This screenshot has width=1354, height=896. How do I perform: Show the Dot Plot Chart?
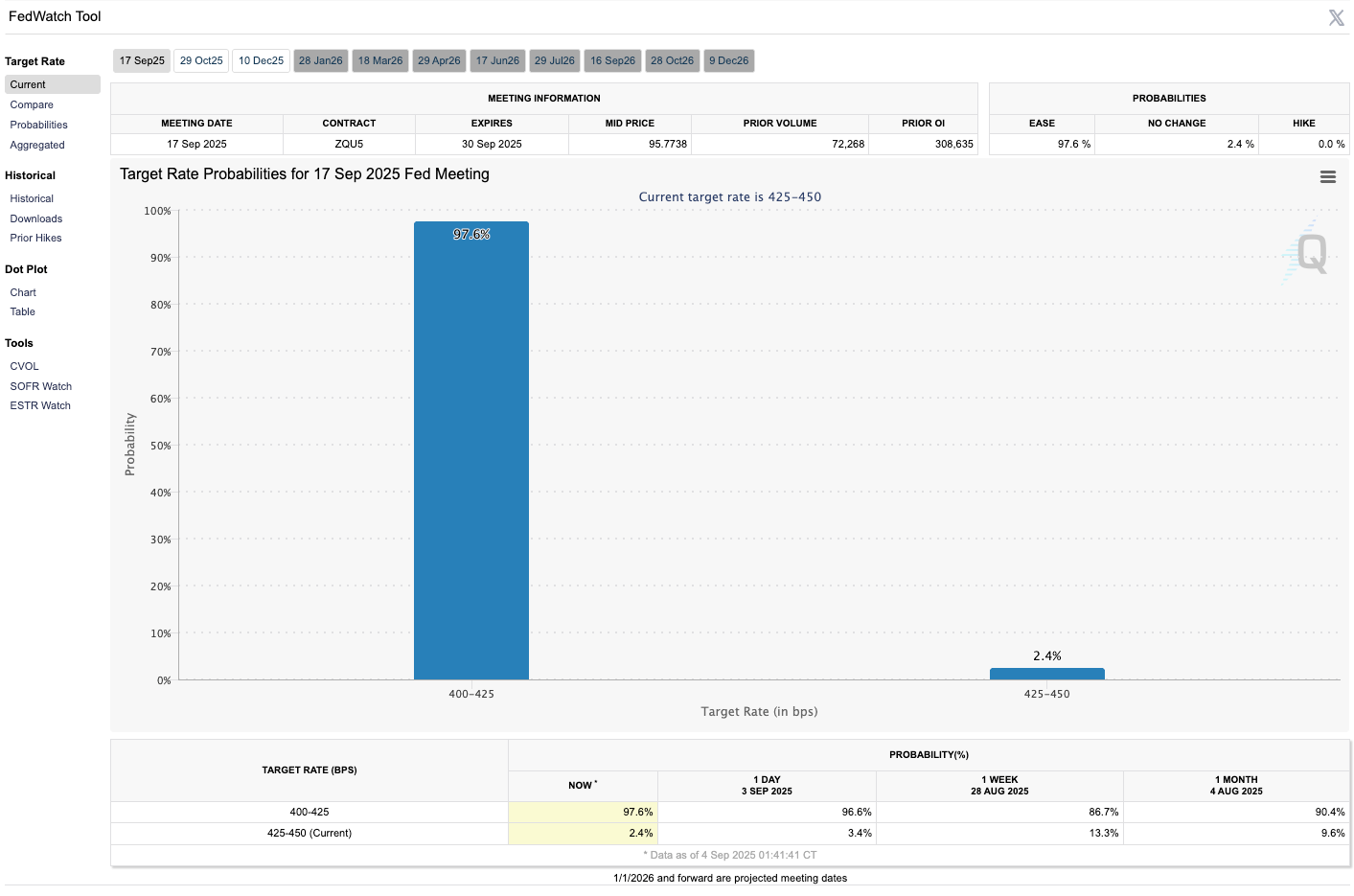(23, 293)
